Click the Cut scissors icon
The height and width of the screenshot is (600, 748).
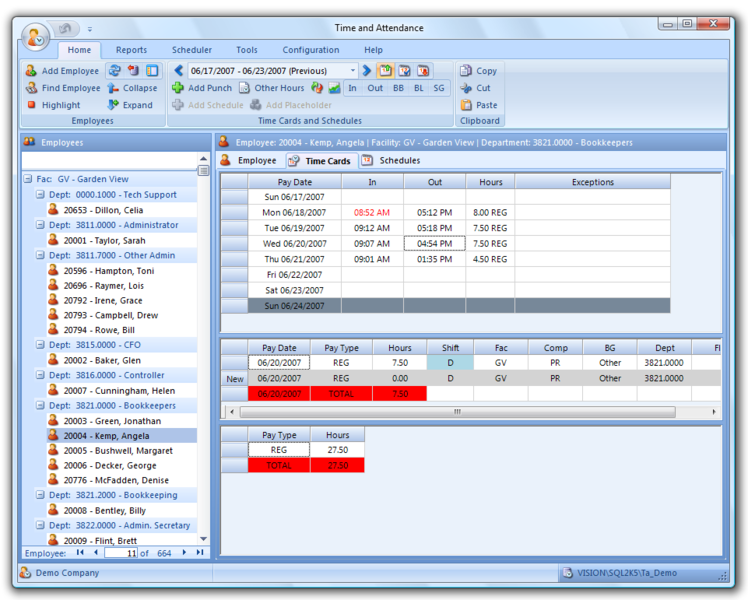point(466,88)
